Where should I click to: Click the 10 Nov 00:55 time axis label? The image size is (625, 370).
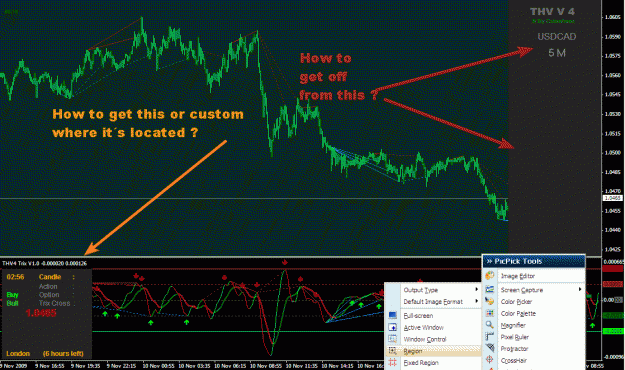[158, 366]
